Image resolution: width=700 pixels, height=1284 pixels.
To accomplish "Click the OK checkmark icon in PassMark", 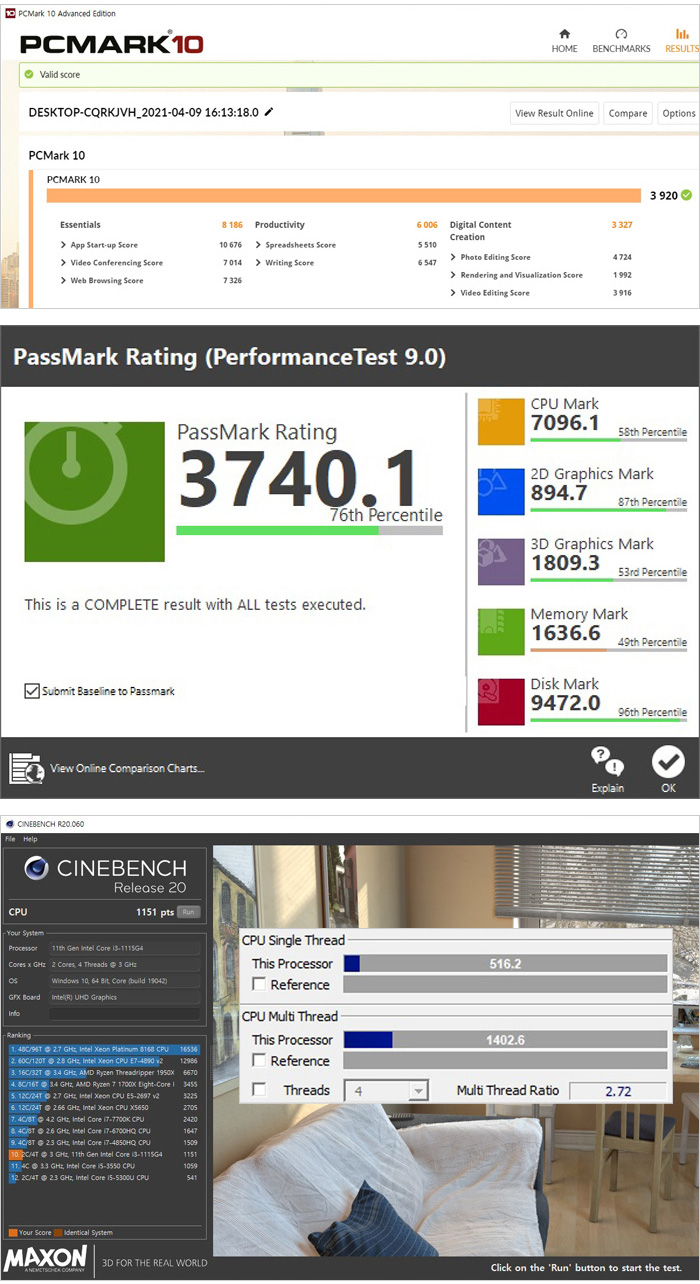I will point(668,762).
